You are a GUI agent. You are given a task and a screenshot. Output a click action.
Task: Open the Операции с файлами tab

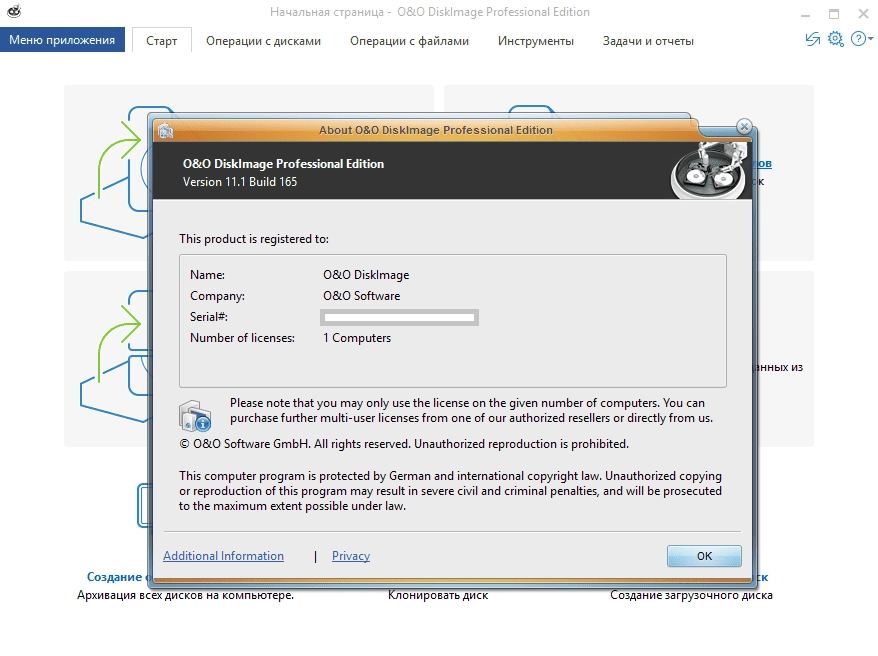(x=409, y=41)
